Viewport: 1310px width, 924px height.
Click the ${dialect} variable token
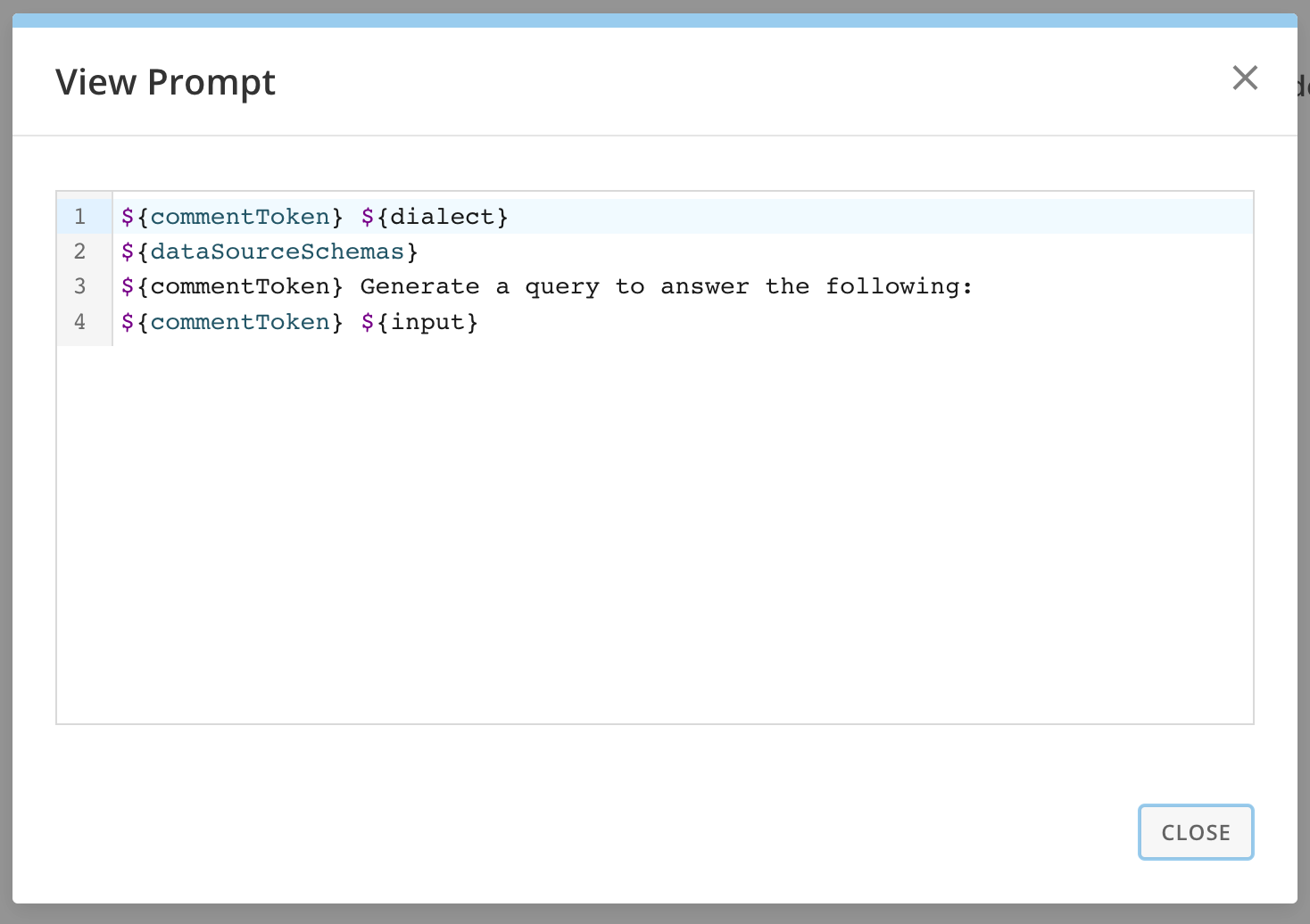pos(435,216)
